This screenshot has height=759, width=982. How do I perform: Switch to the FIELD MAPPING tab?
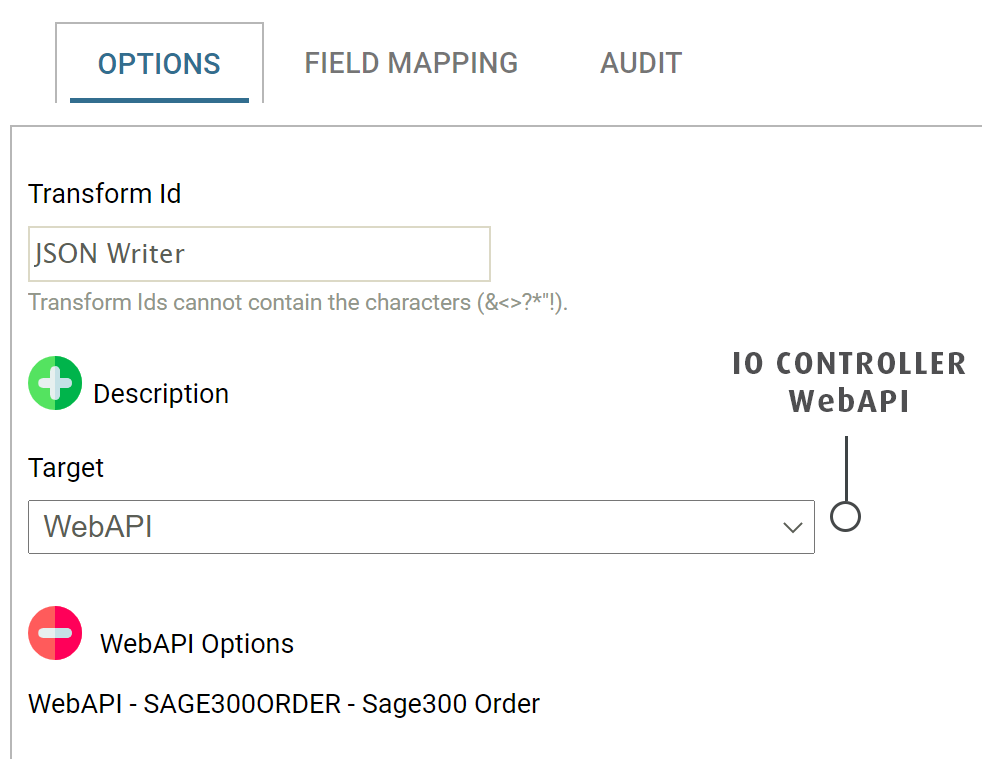(x=411, y=63)
